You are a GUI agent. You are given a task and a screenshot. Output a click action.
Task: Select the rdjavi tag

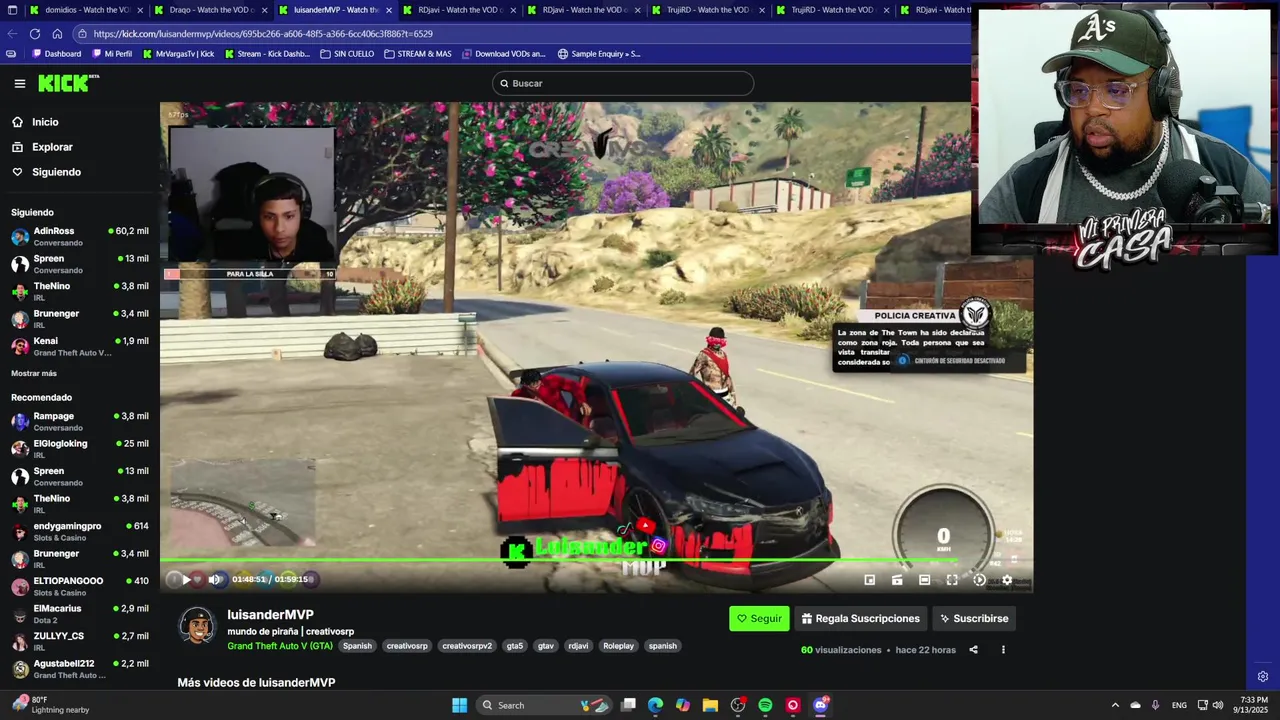[x=578, y=646]
